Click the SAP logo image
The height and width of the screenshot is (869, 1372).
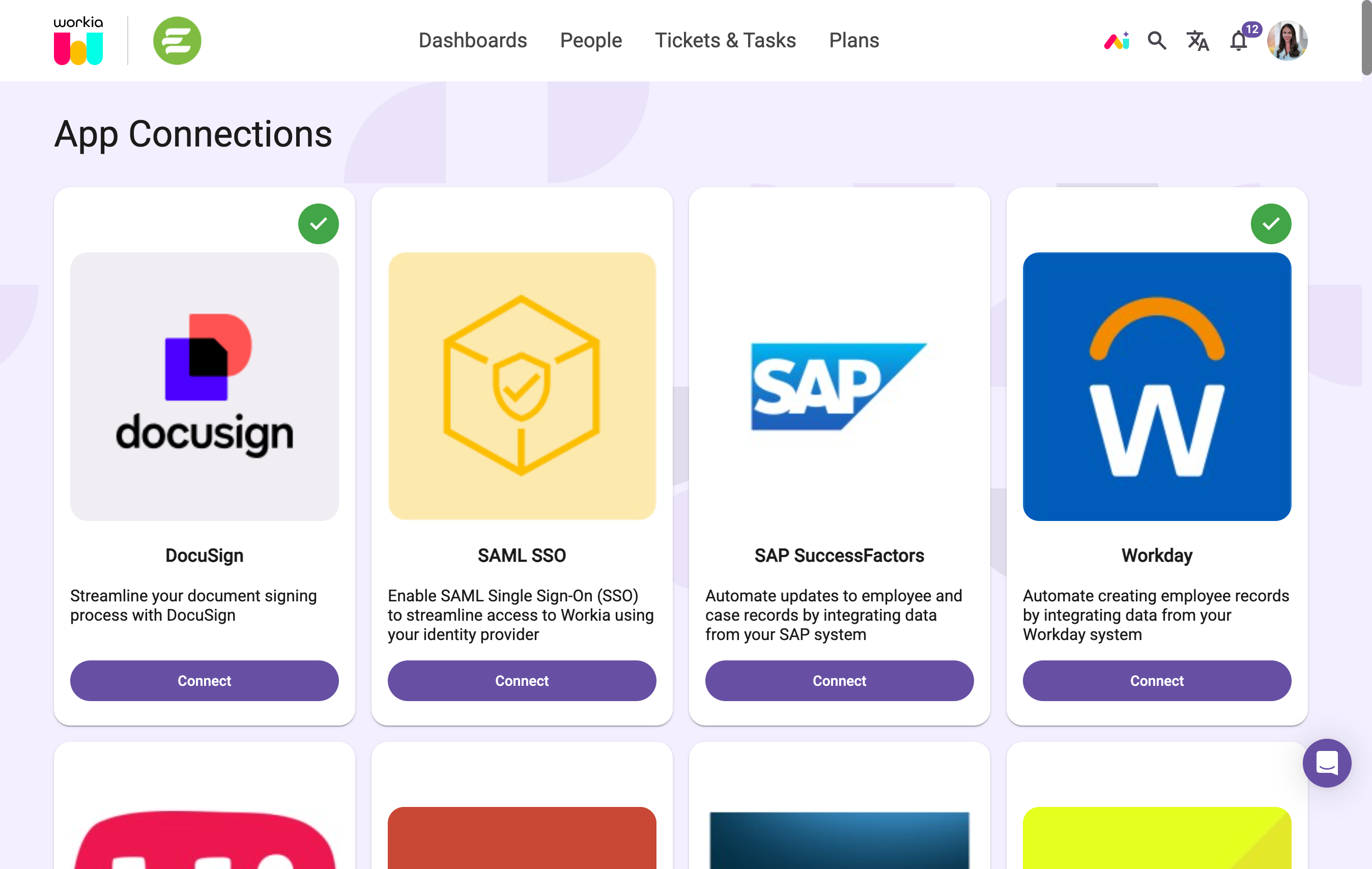pos(839,387)
